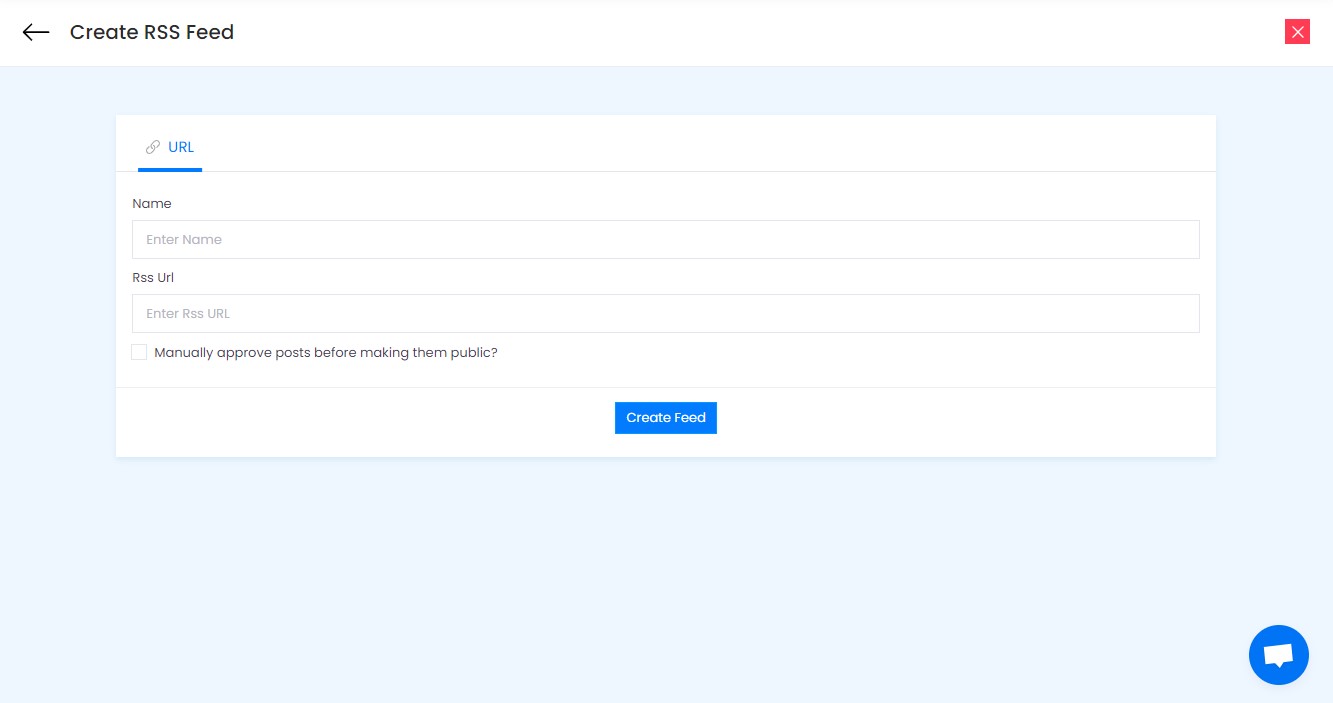Viewport: 1333px width, 703px height.
Task: Click the Create Feed button
Action: 666,418
